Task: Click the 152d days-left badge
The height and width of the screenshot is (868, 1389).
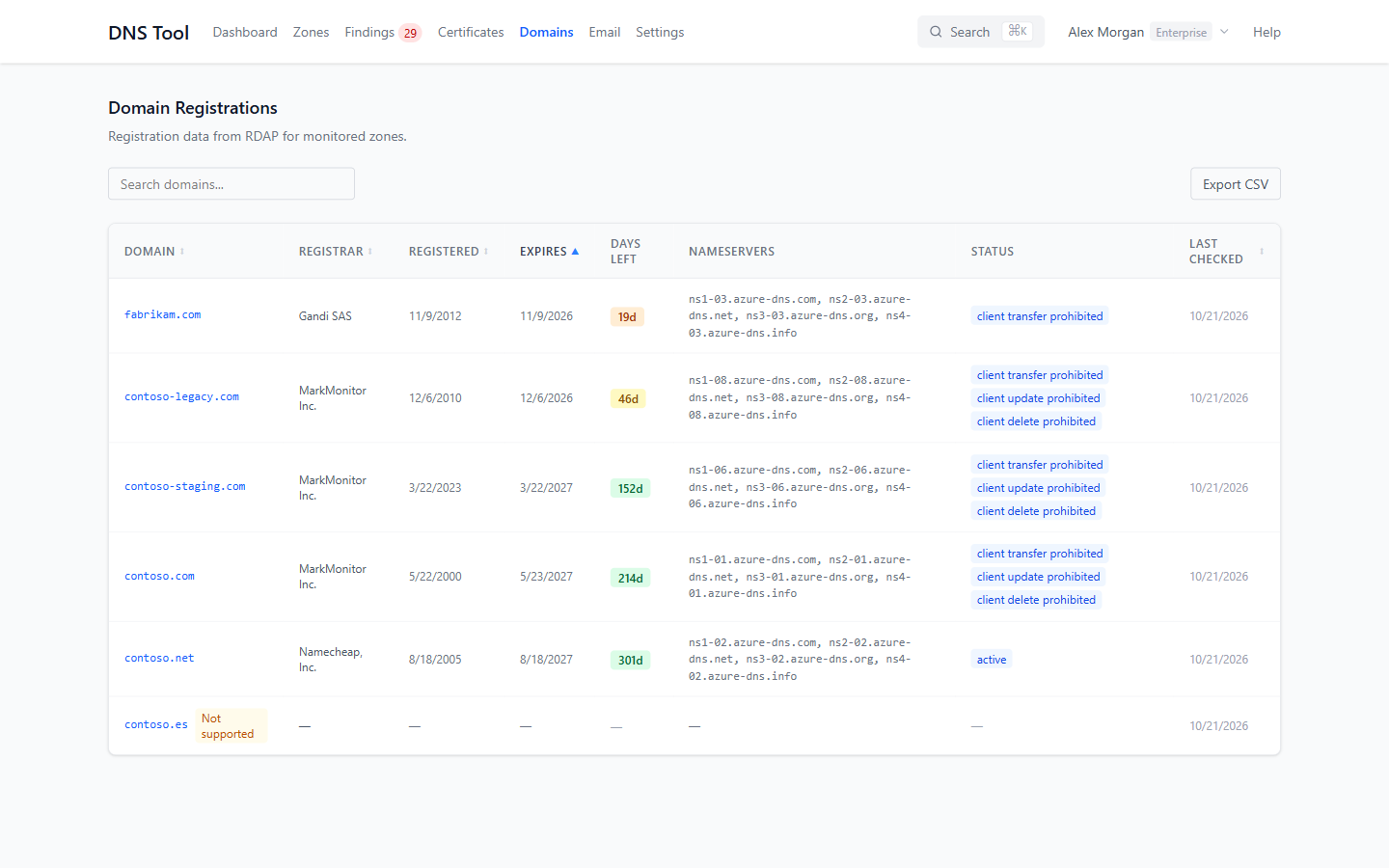Action: point(631,488)
